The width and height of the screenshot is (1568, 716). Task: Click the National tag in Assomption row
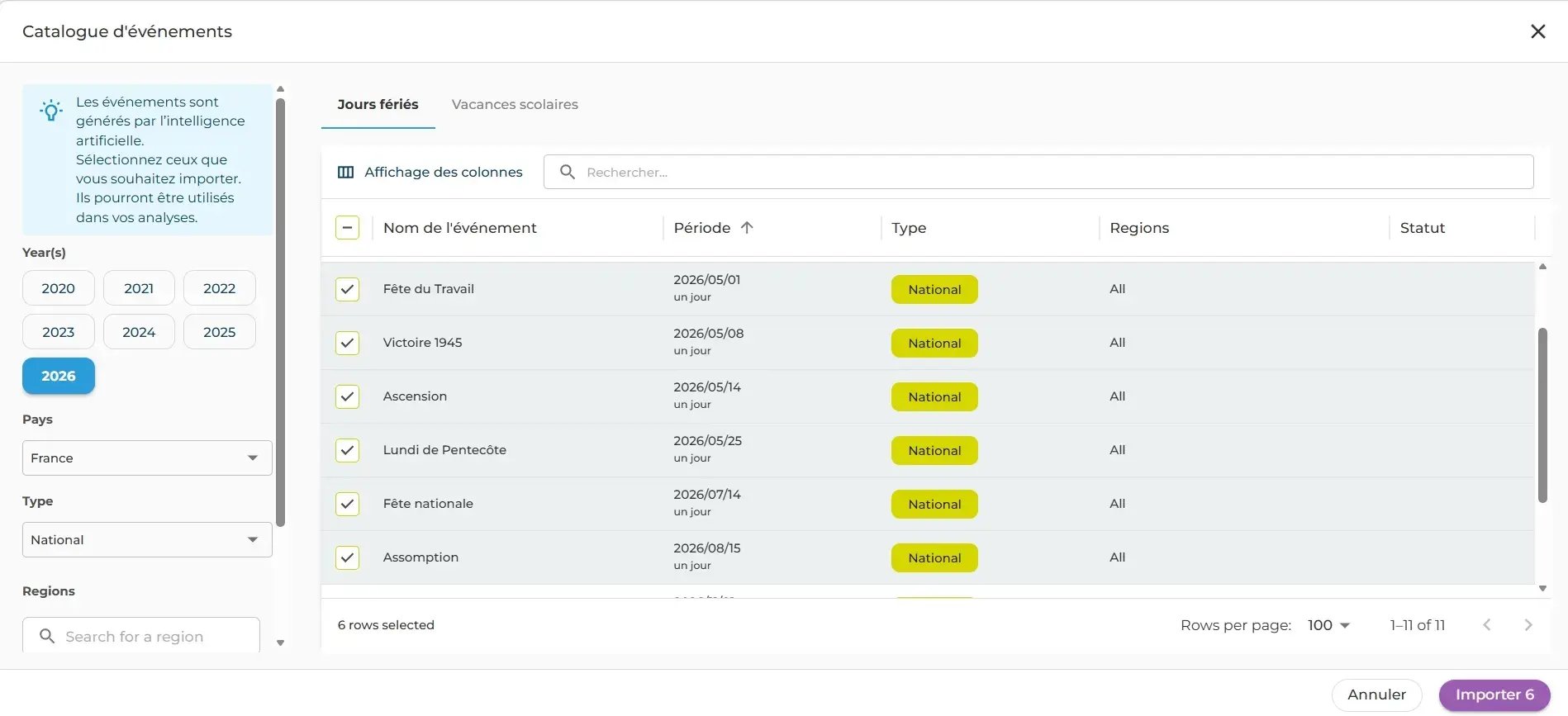point(934,558)
